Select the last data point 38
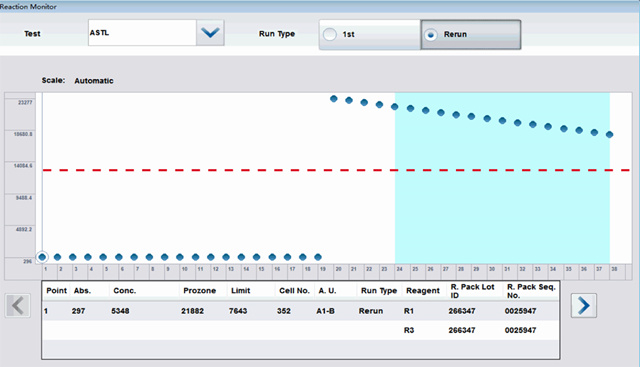This screenshot has height=367, width=640. tap(609, 134)
